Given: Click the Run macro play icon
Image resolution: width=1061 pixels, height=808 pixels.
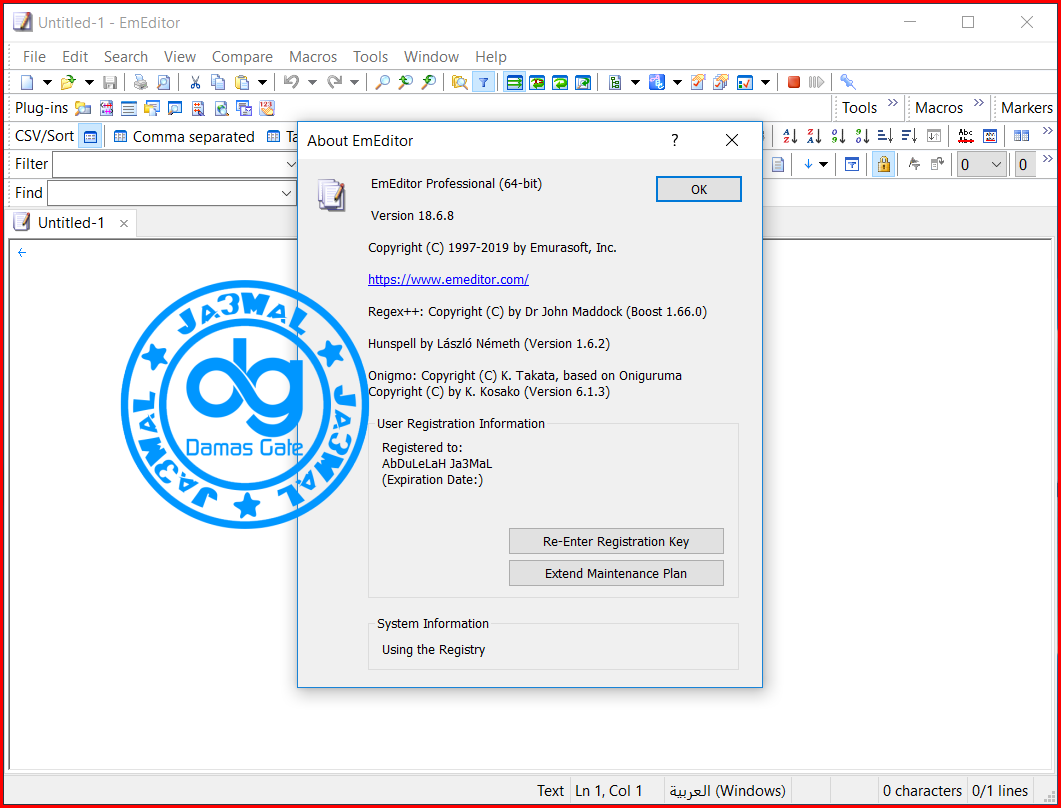Looking at the screenshot, I should click(x=817, y=83).
